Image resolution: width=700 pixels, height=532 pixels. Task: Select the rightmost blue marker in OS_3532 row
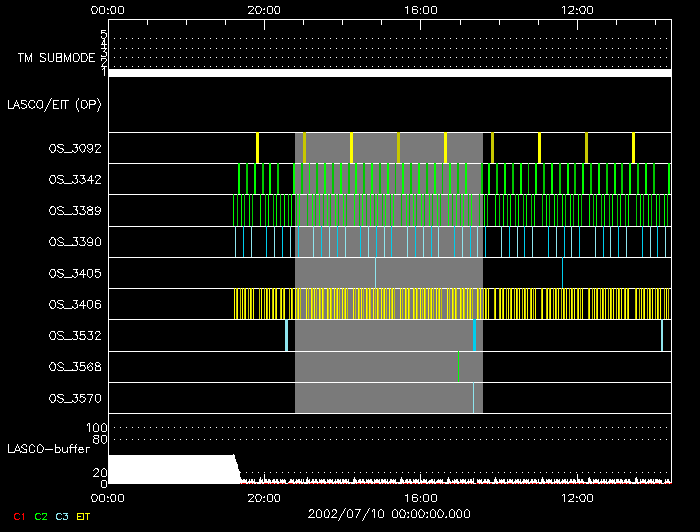662,335
